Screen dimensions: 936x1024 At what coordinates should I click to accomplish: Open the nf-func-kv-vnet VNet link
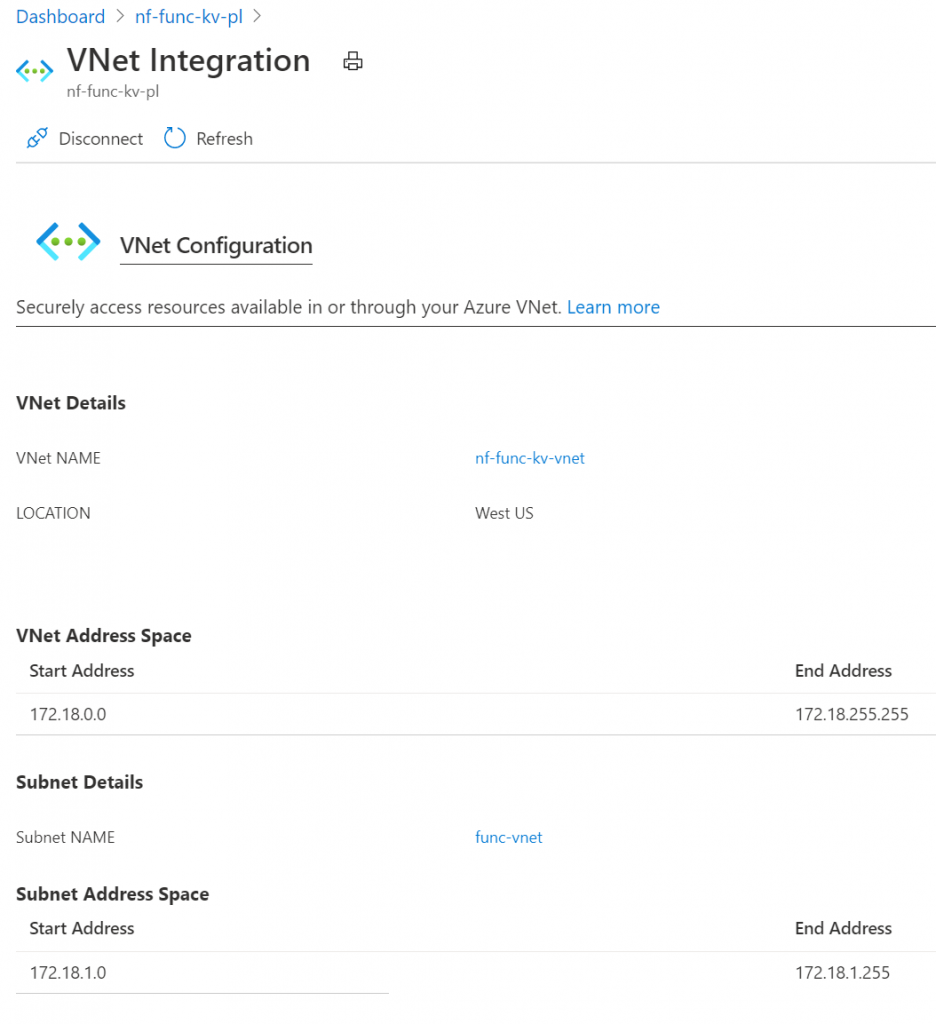[x=530, y=458]
